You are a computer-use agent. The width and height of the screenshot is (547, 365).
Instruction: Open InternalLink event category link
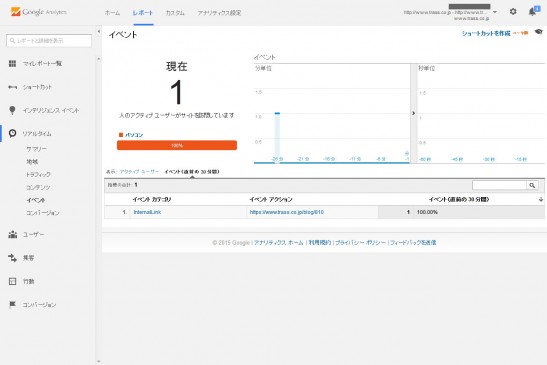point(147,212)
